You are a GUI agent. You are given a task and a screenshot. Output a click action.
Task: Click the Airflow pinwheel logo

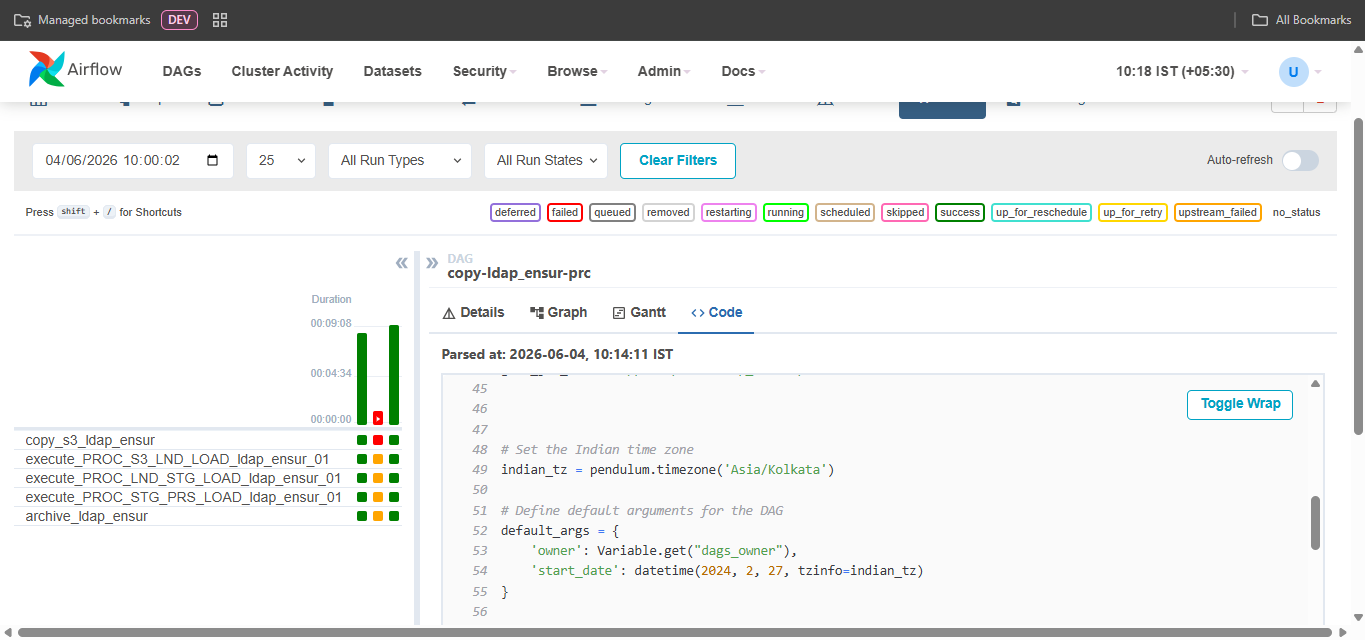[x=45, y=70]
